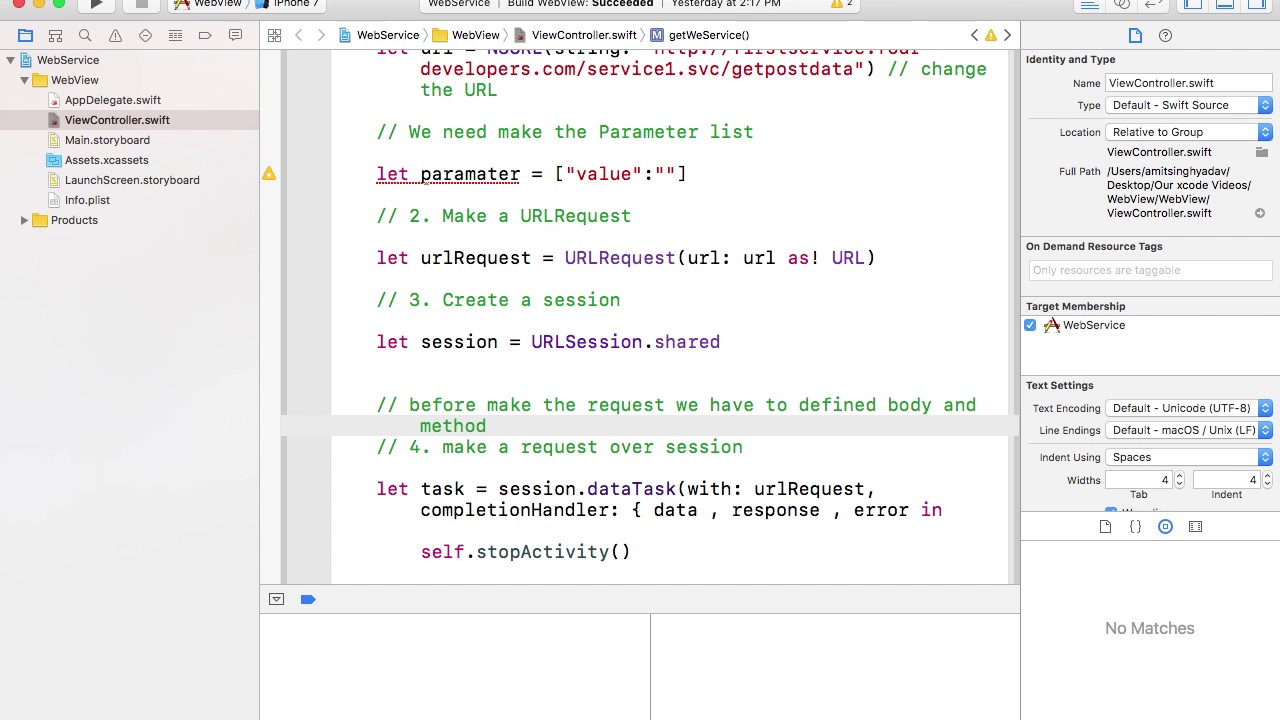Show the Project navigator
1280x720 pixels.
click(x=26, y=36)
